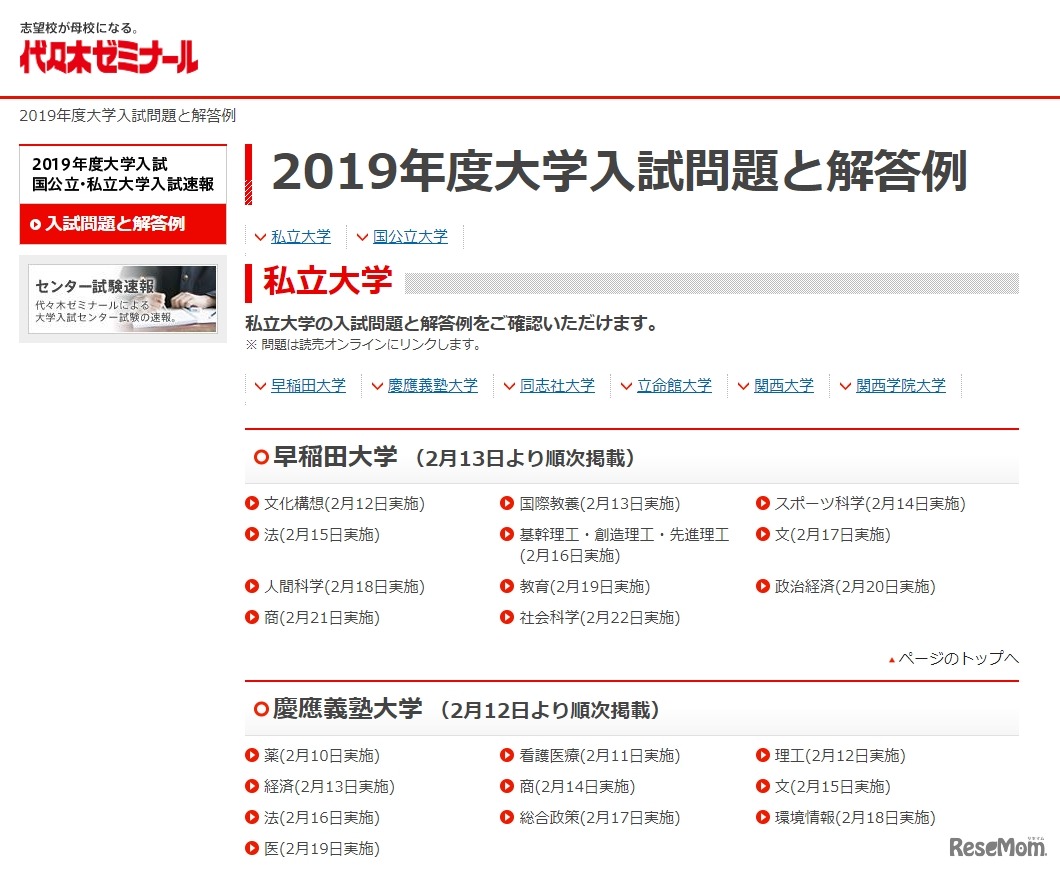1060x870 pixels.
Task: Open Waseda スポーツ科学(2月14日実施)
Action: coord(870,504)
